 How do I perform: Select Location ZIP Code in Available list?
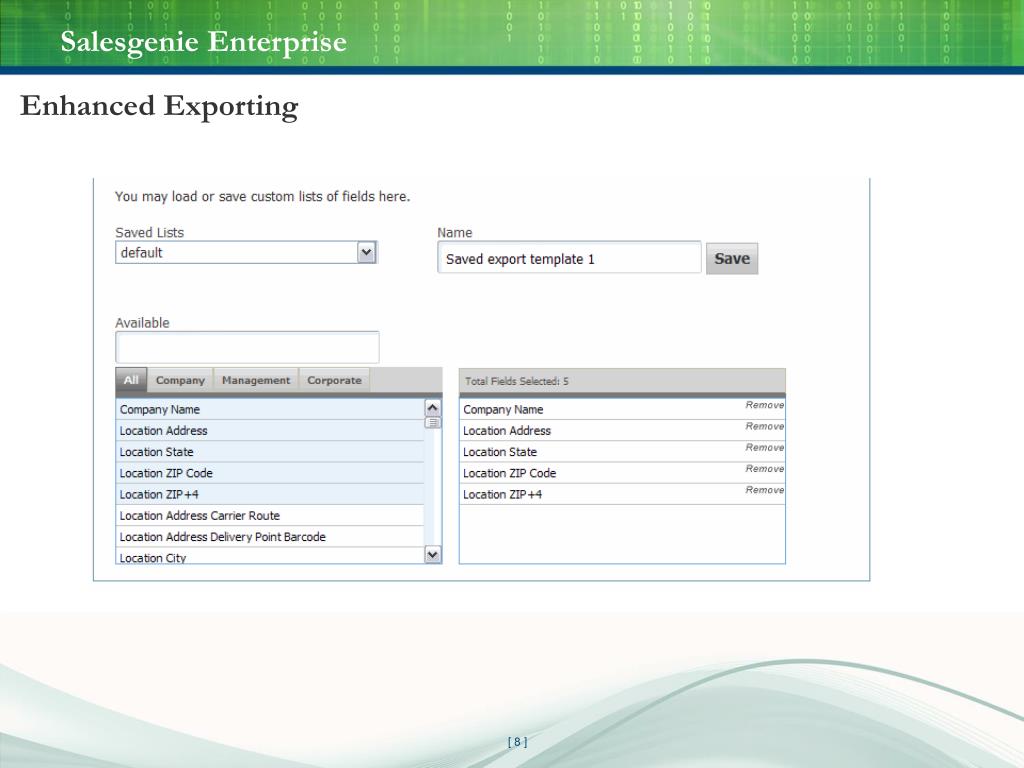[270, 473]
